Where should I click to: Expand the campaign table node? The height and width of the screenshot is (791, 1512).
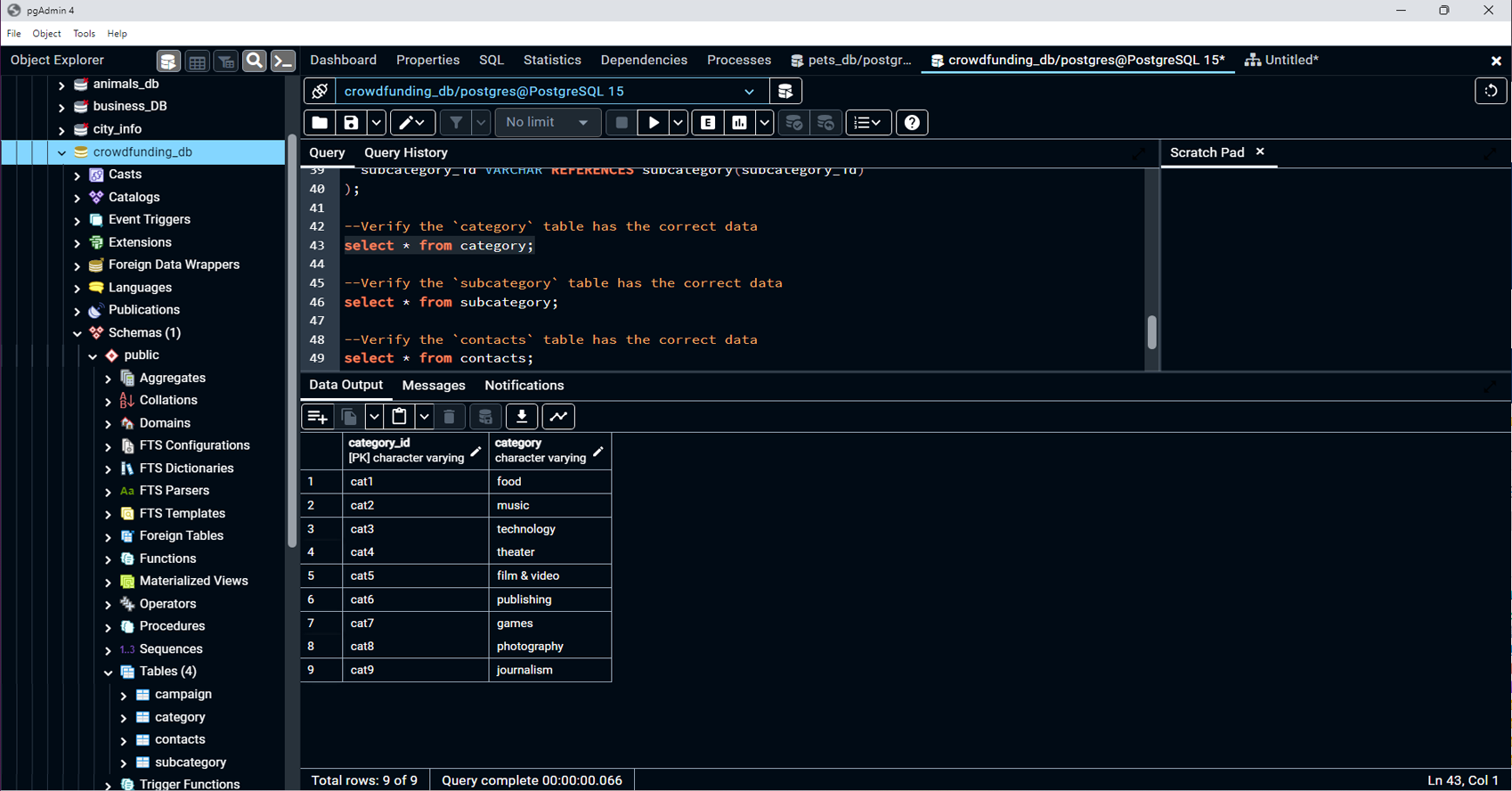point(124,695)
